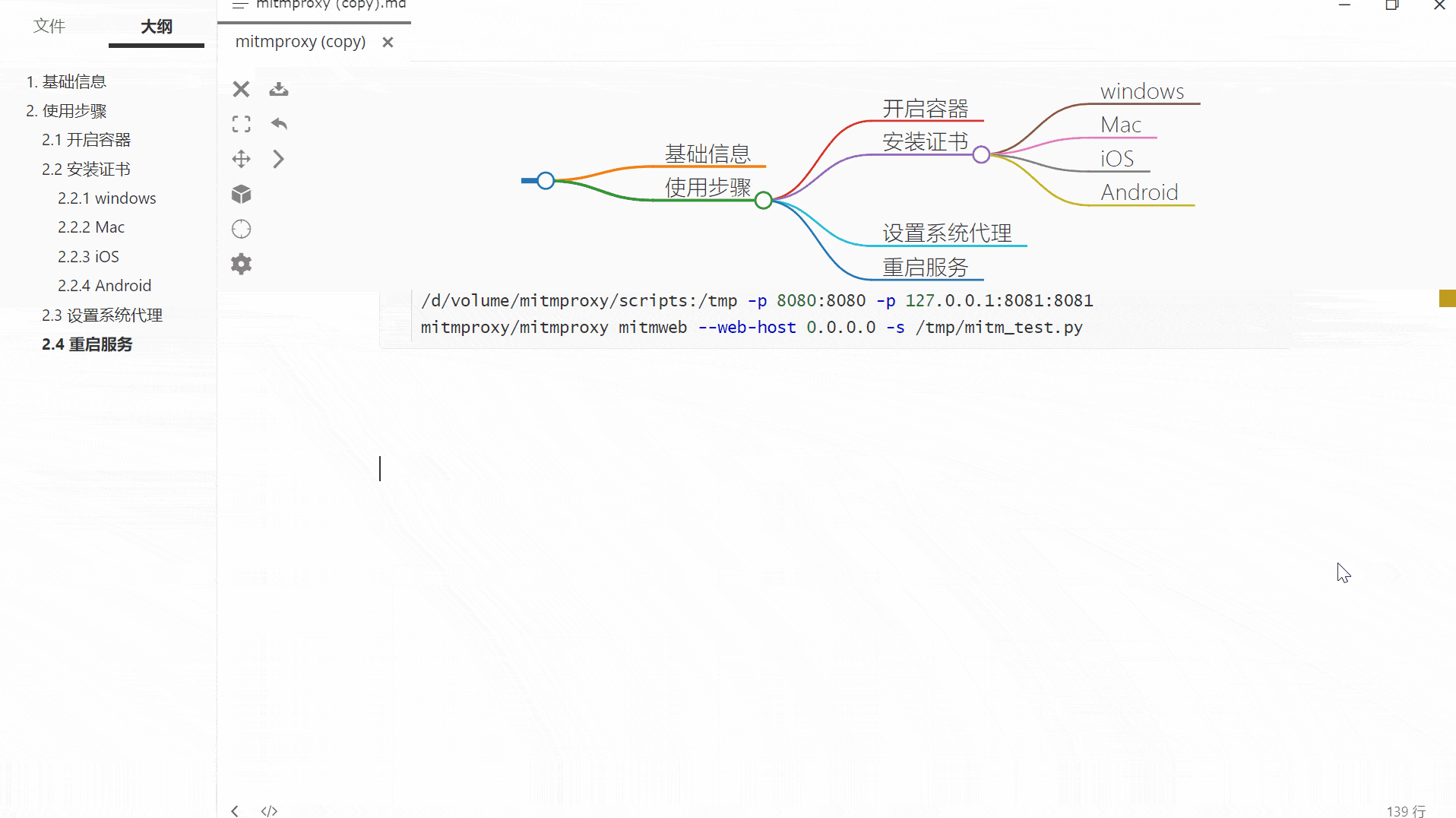Close the mitmproxy (copy) tab

coord(388,42)
